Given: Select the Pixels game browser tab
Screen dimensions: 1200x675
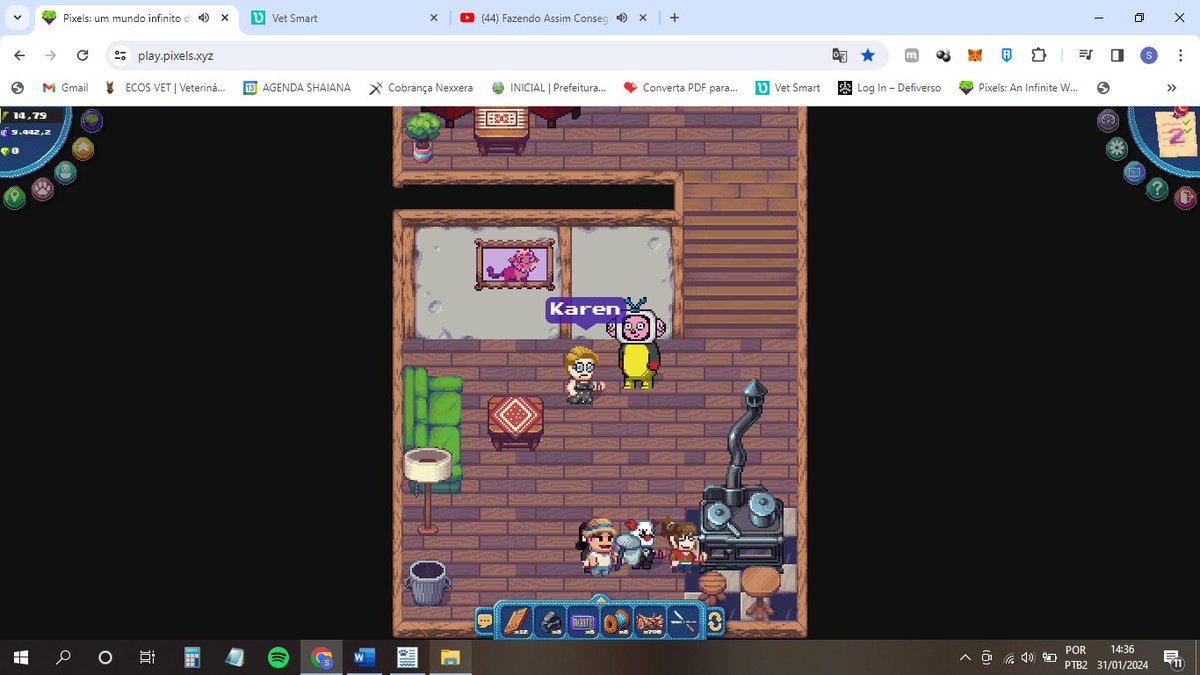Looking at the screenshot, I should (x=136, y=18).
